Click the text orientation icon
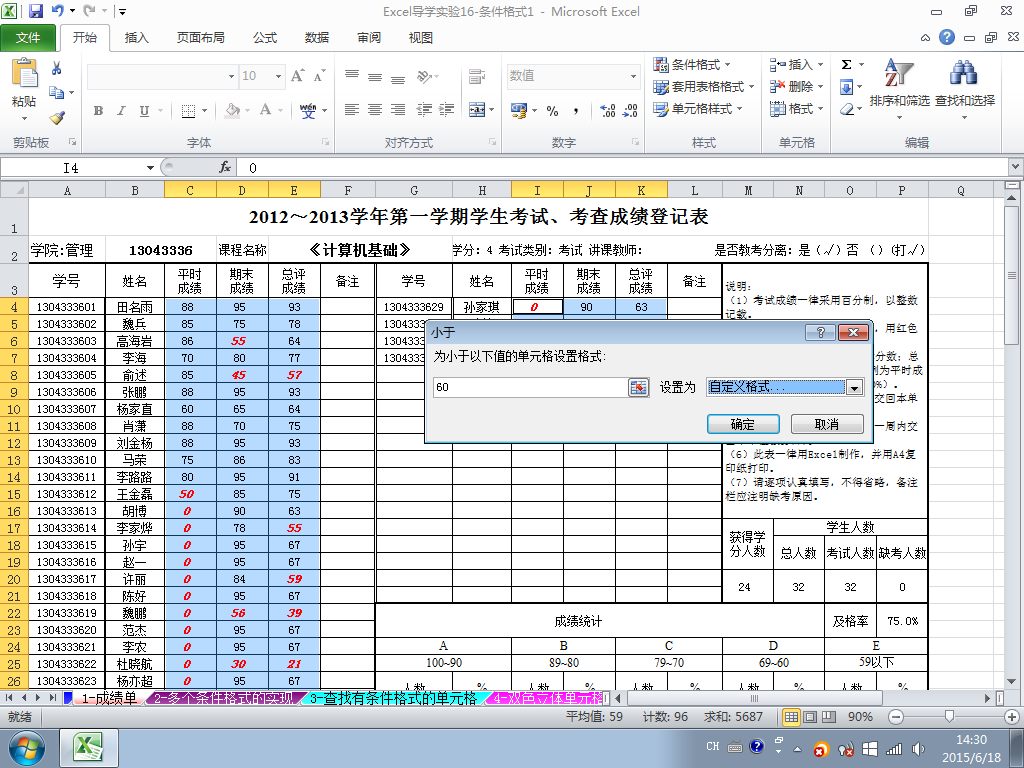The image size is (1024, 768). (x=424, y=76)
